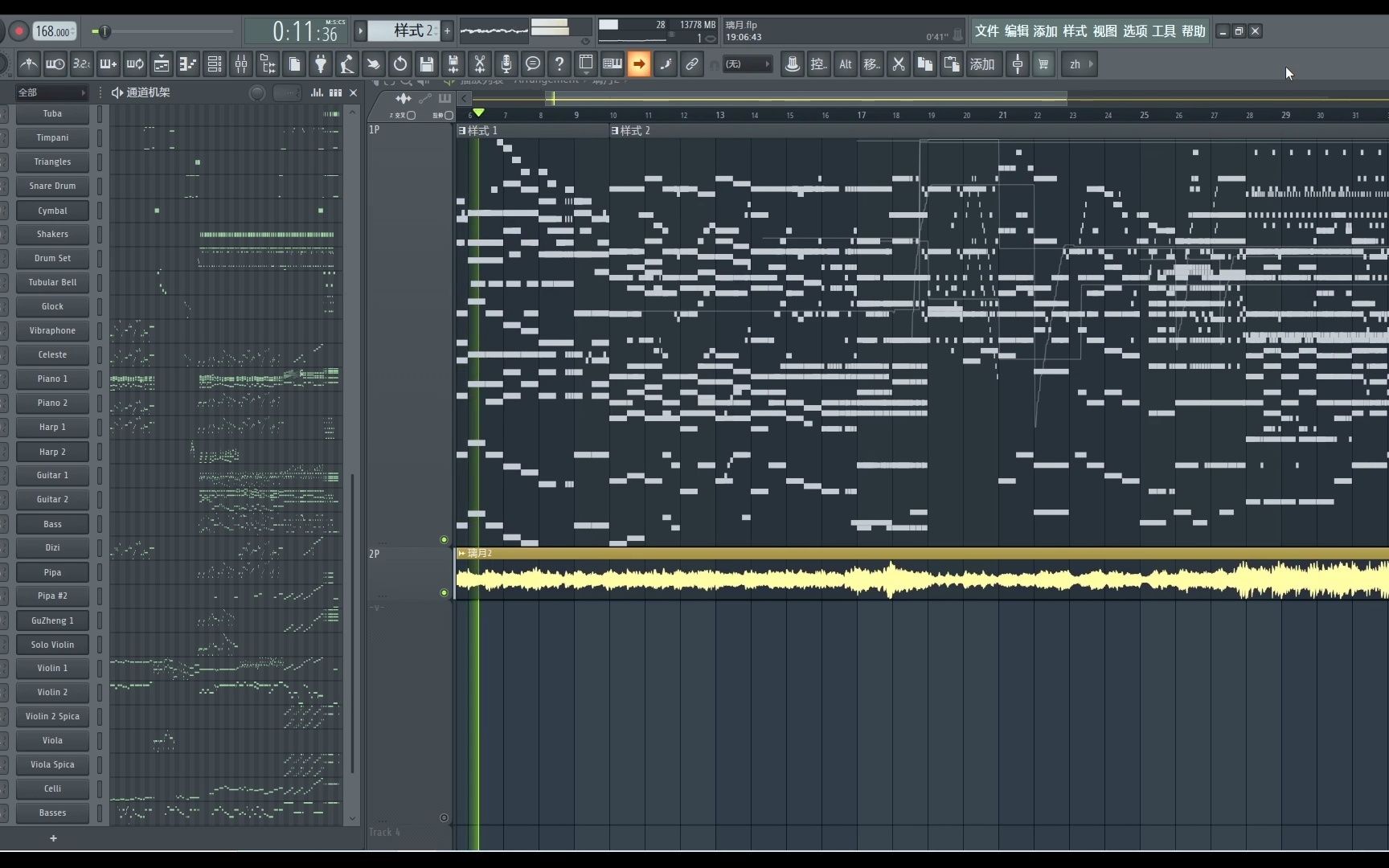Toggle the recording countdown 3.2.1 icon

pyautogui.click(x=82, y=64)
